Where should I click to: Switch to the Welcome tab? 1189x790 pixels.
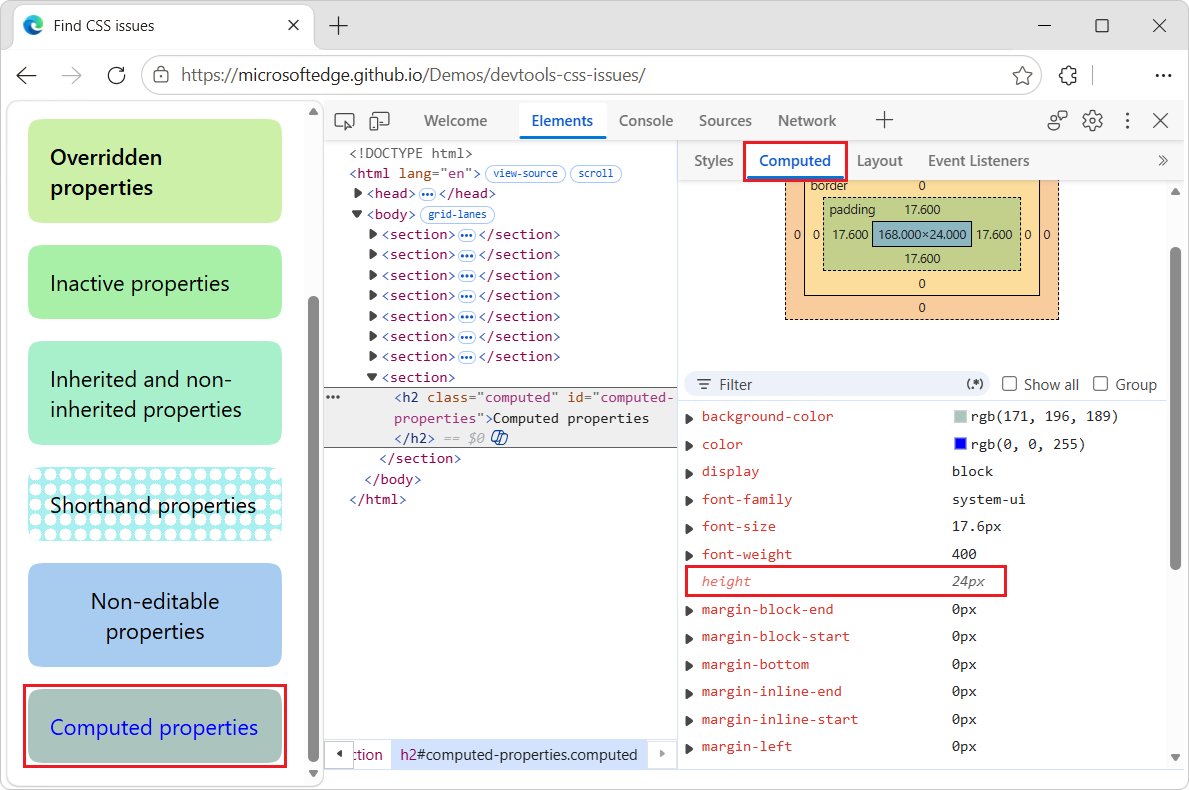(x=456, y=121)
